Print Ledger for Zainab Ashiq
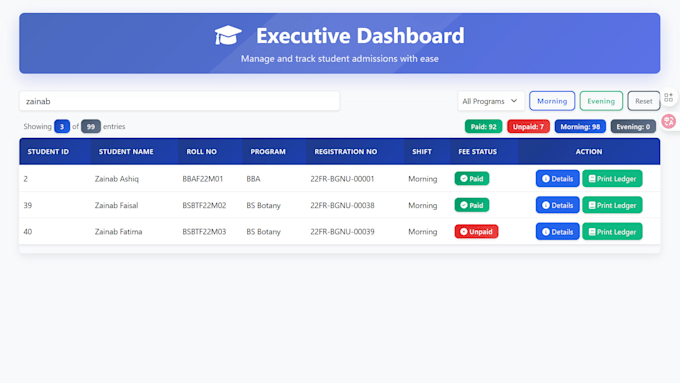This screenshot has height=383, width=680. 612,179
